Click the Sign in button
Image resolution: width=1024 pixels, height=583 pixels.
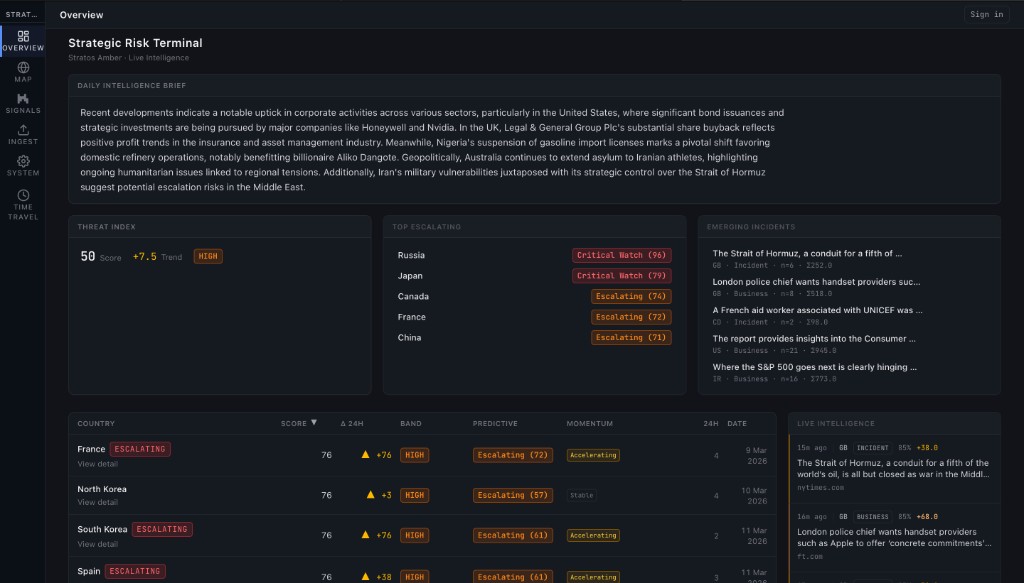click(986, 15)
